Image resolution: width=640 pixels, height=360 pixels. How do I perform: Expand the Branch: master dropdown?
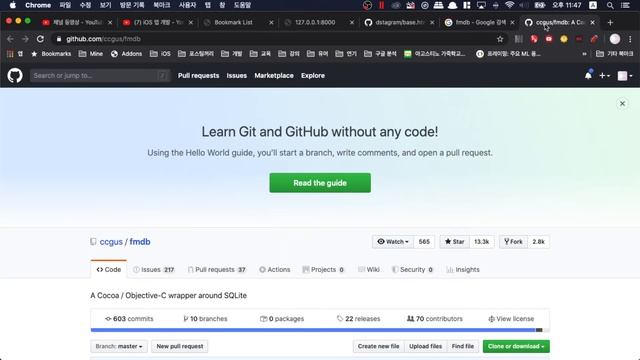(119, 346)
